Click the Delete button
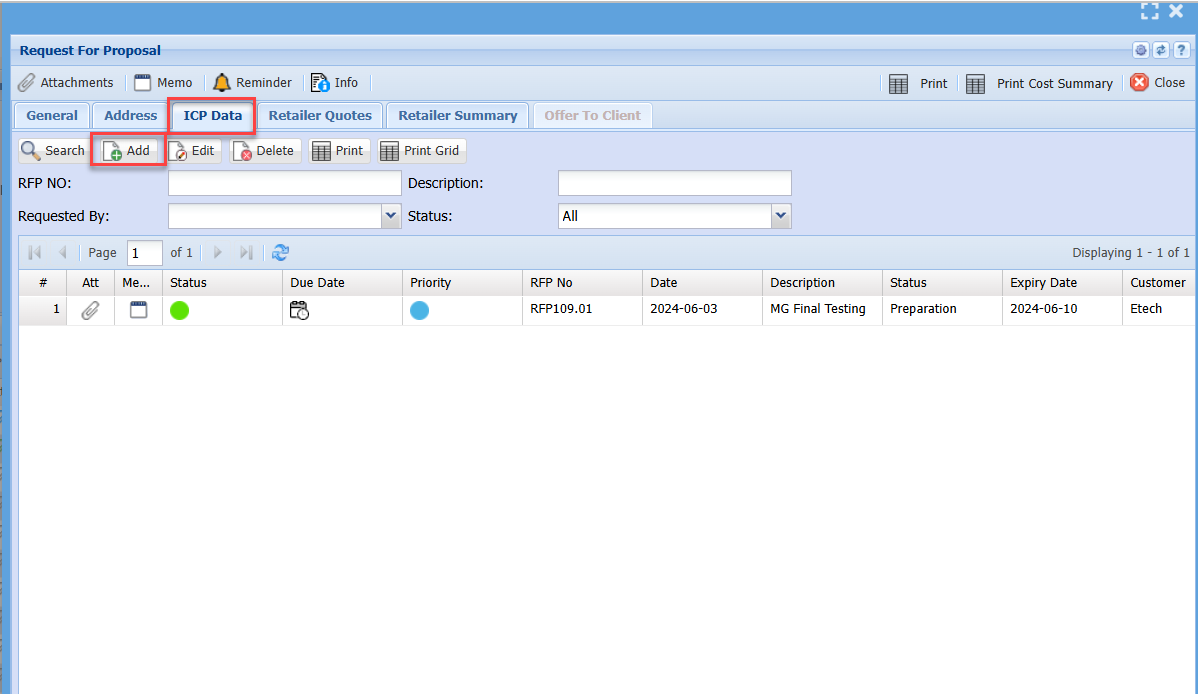 (x=265, y=151)
